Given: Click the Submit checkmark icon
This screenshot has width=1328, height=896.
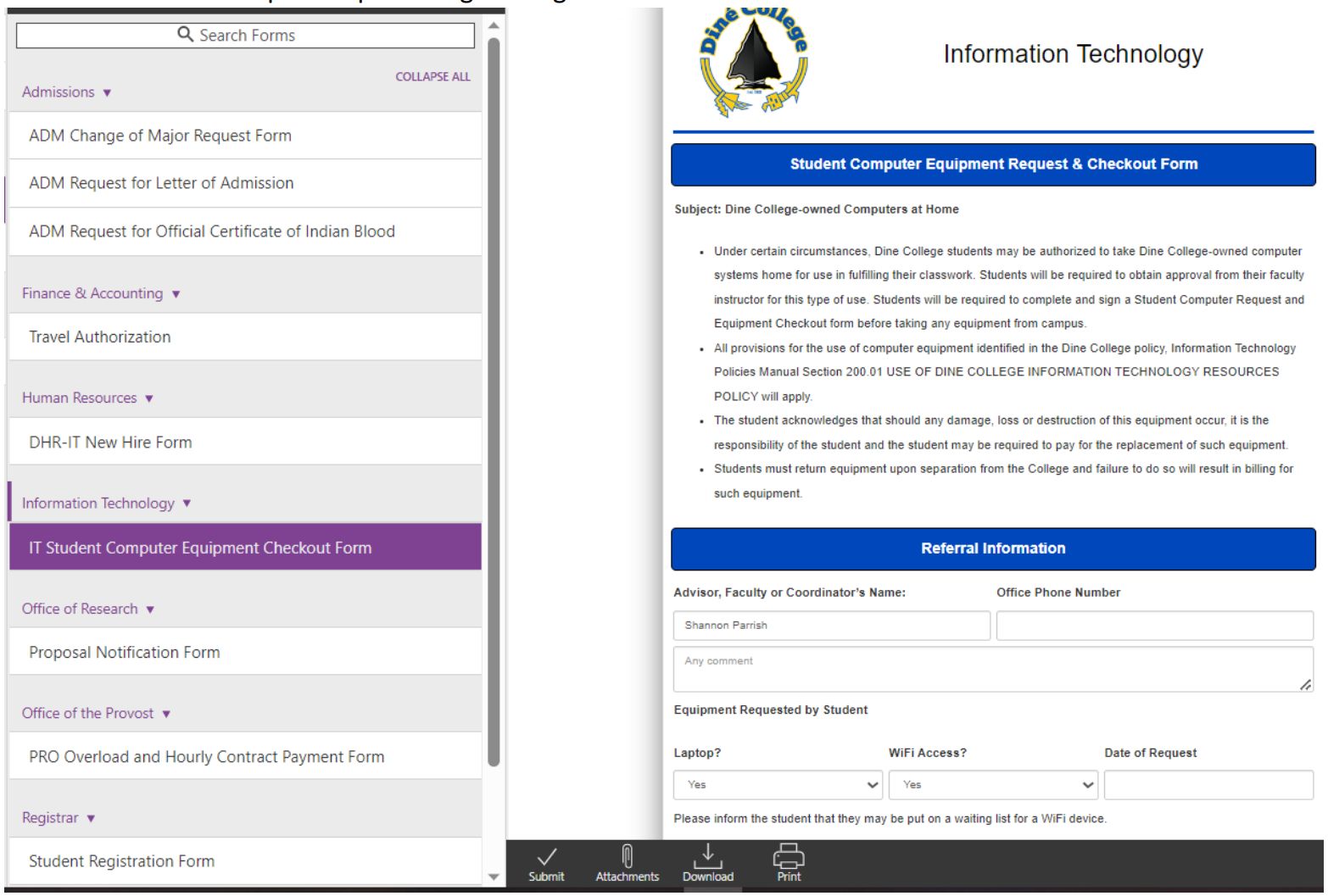Looking at the screenshot, I should [547, 857].
